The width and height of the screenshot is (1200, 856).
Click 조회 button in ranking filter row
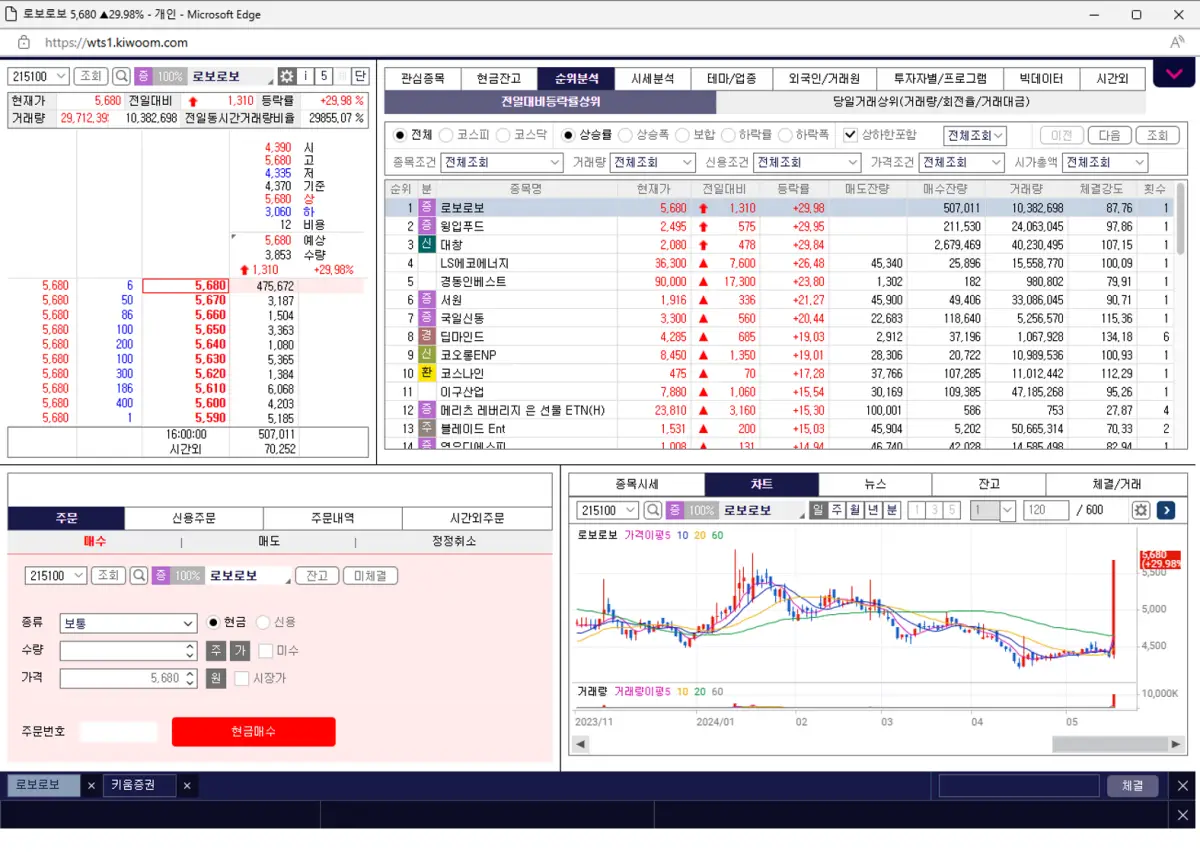pos(1157,135)
